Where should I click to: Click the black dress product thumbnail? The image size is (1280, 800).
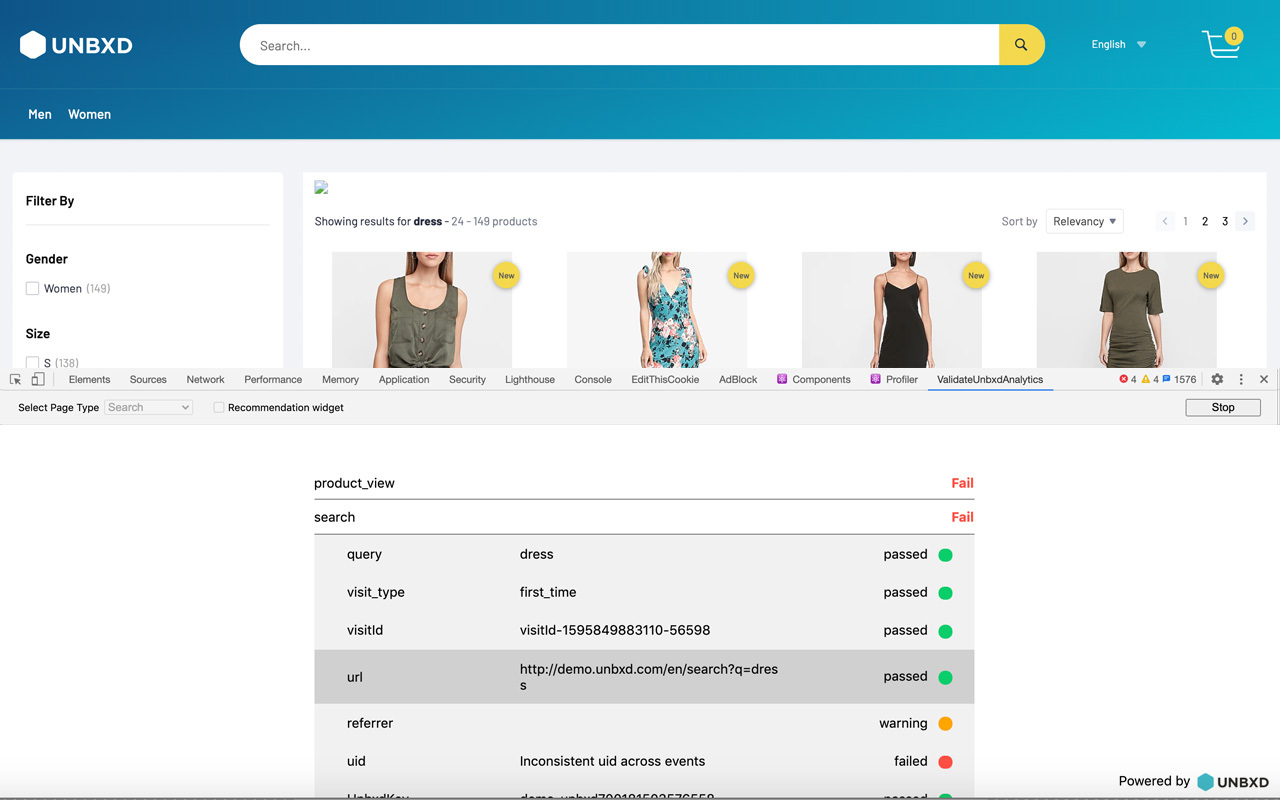[891, 310]
